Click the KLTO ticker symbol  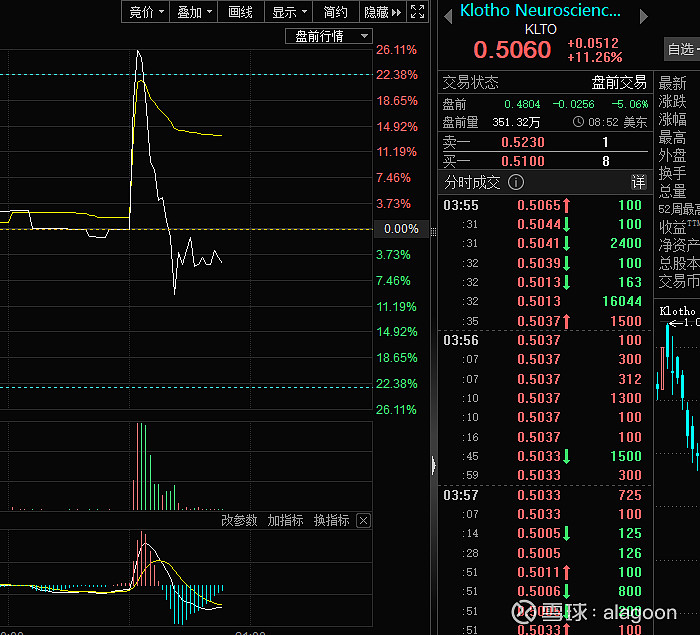tap(541, 29)
